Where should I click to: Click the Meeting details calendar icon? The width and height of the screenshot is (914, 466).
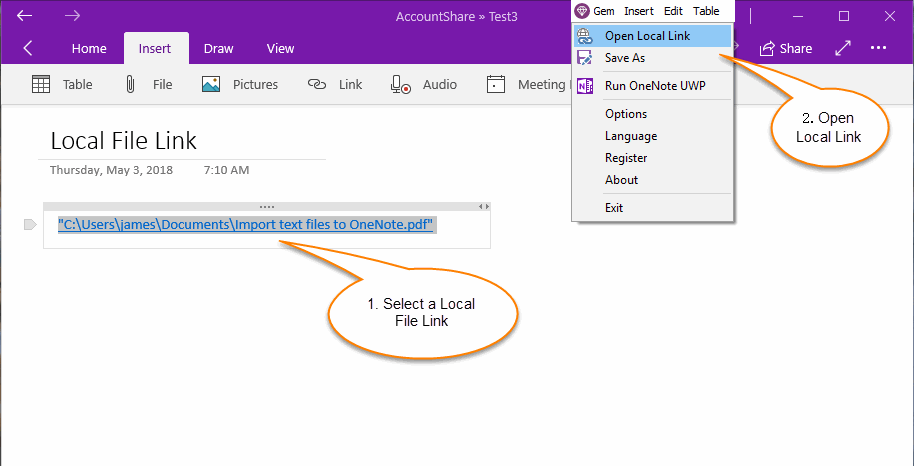495,85
